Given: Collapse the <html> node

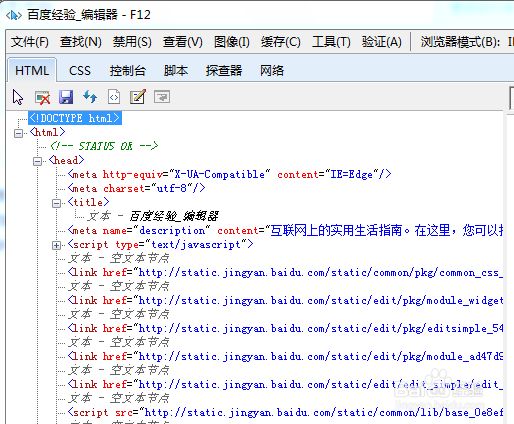Looking at the screenshot, I should click(x=19, y=133).
